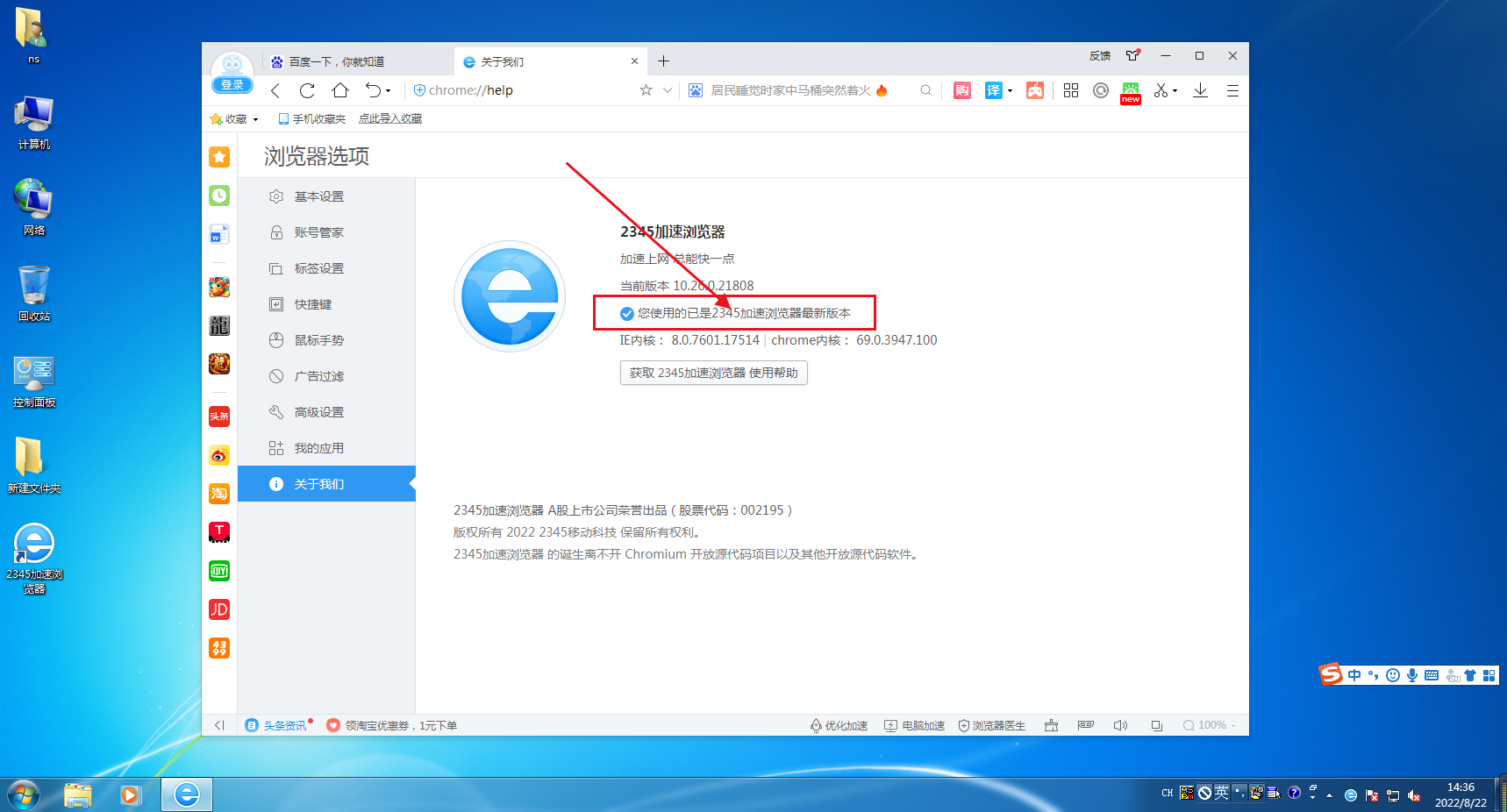Open the iQIYI sidebar shortcut
Screen dimensions: 1507x812
(219, 571)
